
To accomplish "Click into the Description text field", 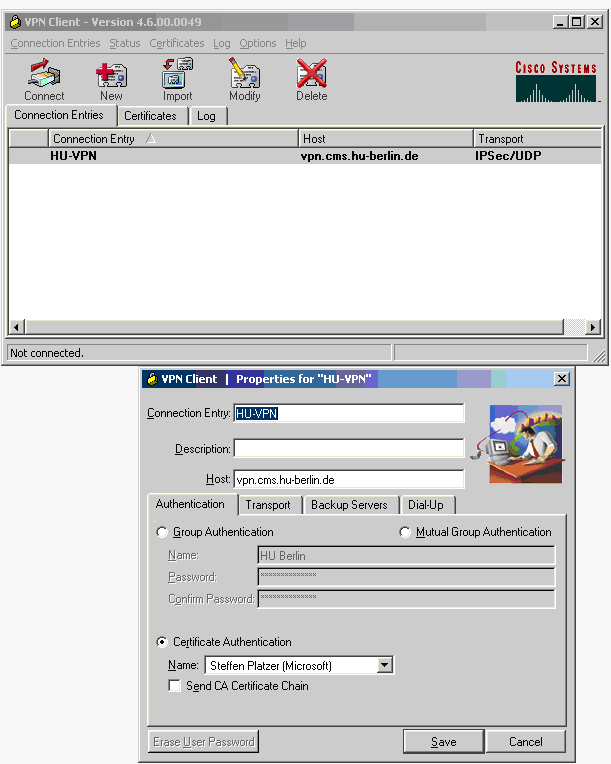I will pyautogui.click(x=349, y=448).
